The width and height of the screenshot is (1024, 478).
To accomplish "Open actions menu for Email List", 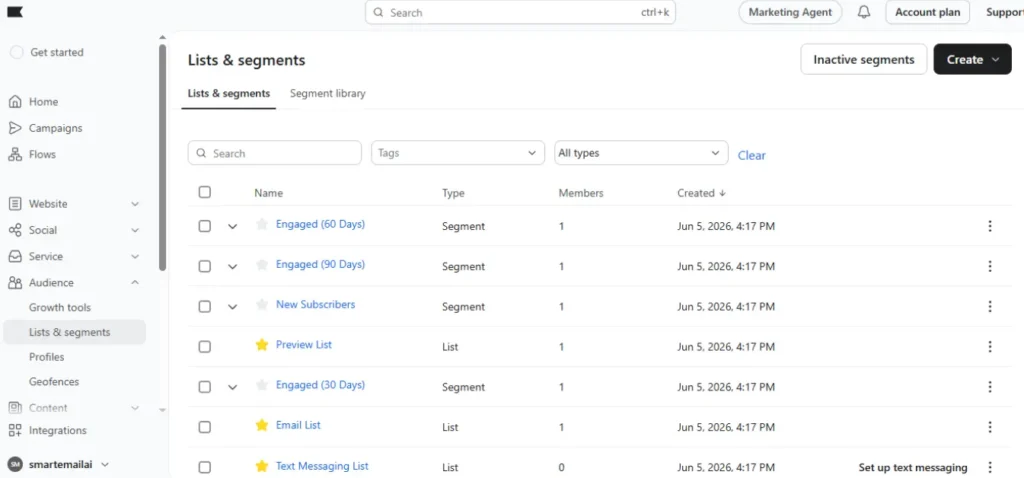I will pos(990,427).
